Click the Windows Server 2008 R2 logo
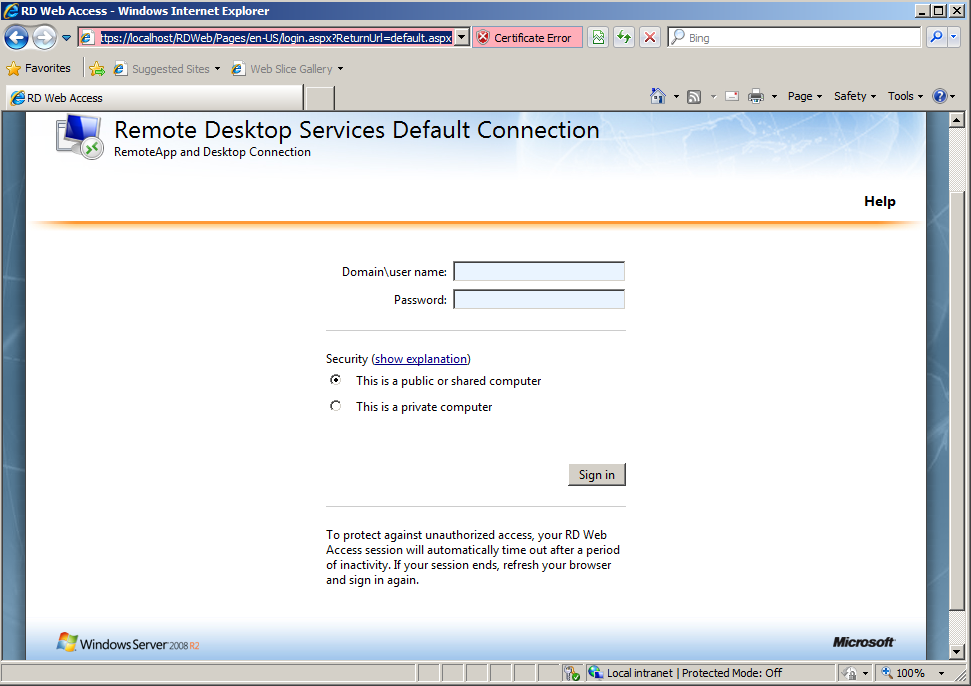 pos(128,642)
